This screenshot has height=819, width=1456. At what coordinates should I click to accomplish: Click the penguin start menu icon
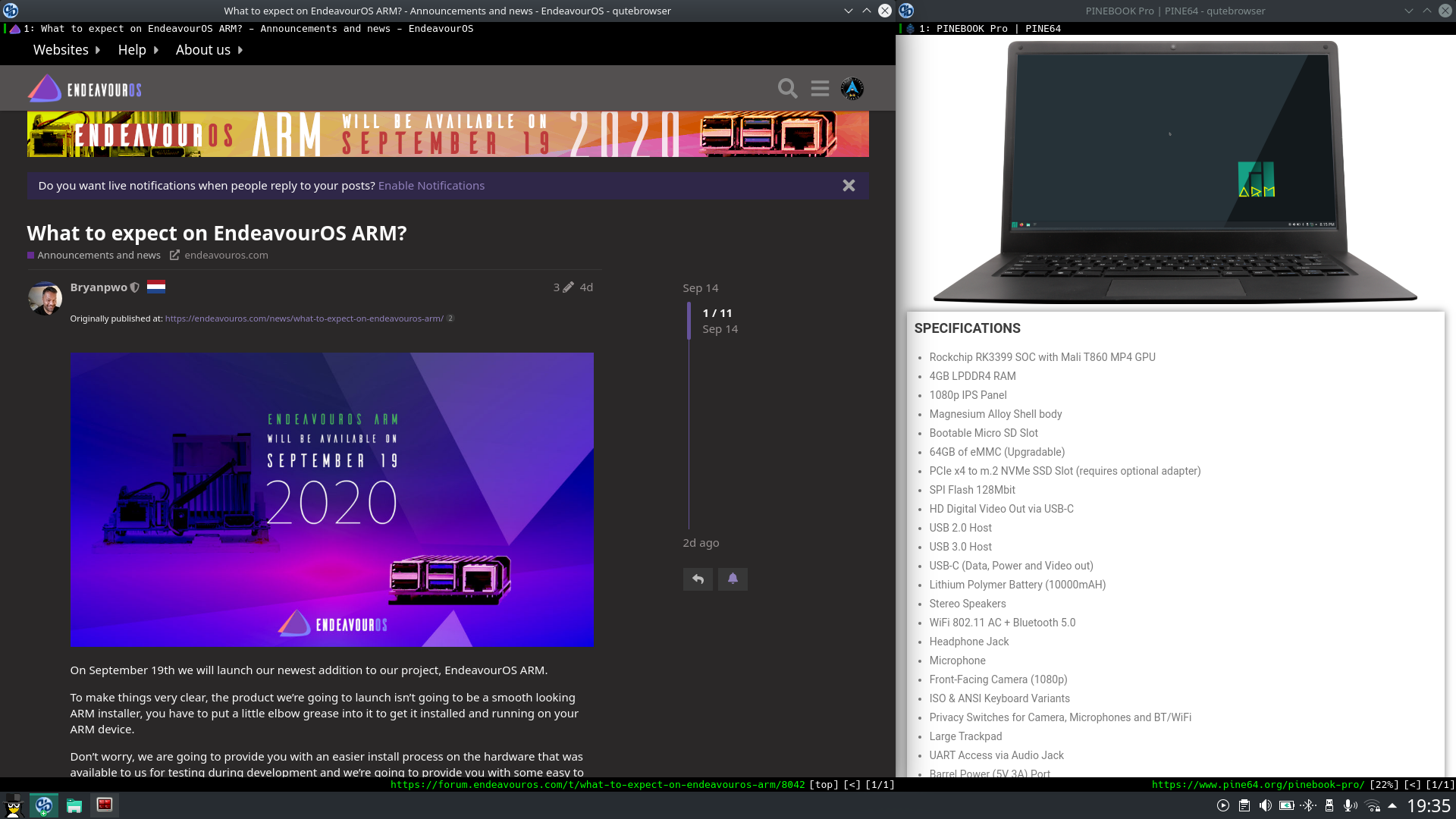[x=12, y=805]
